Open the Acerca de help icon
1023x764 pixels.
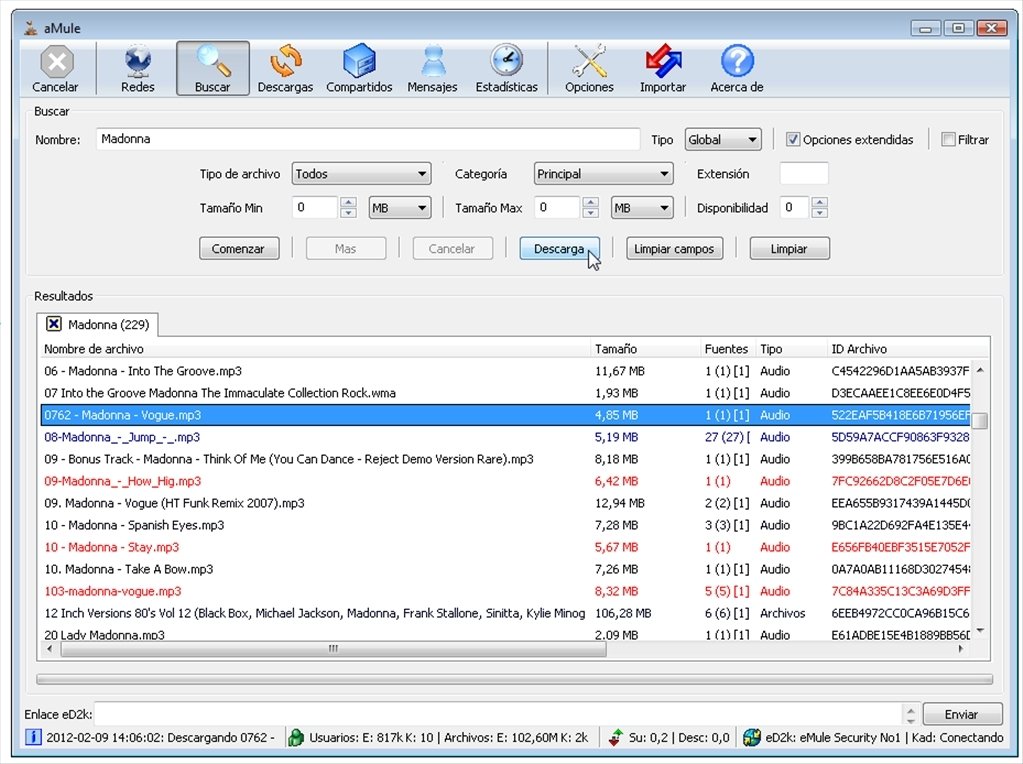[737, 69]
